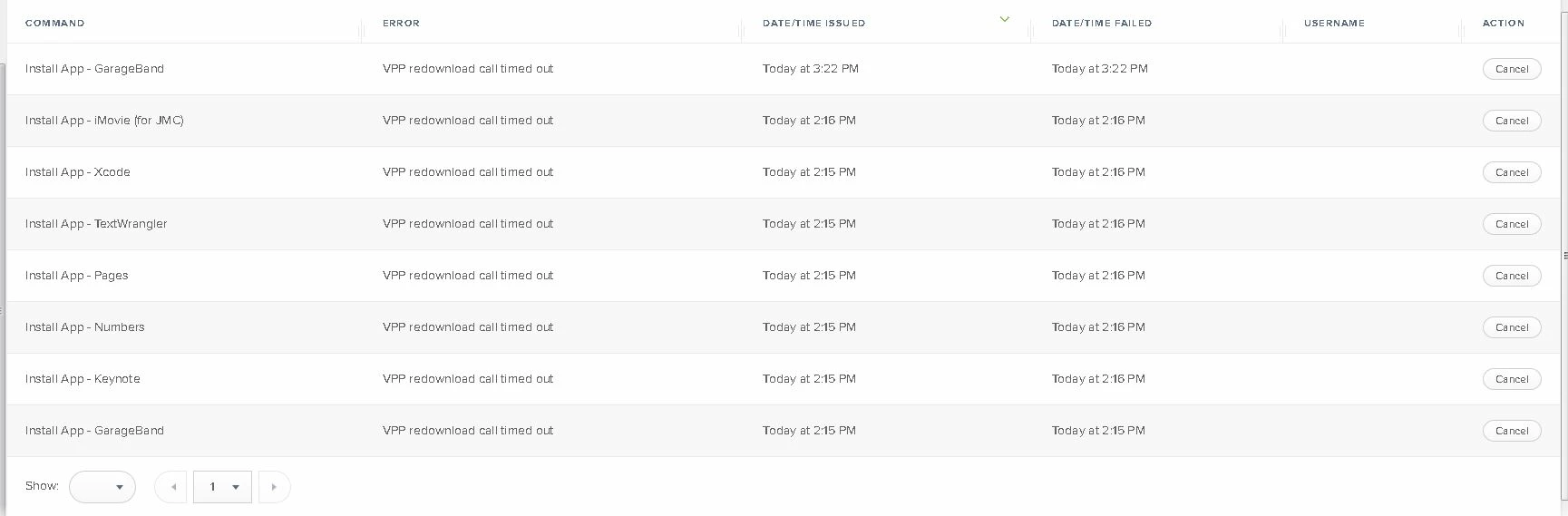Cancel the 3:22 PM GarageBand install
1568x516 pixels.
pos(1512,69)
